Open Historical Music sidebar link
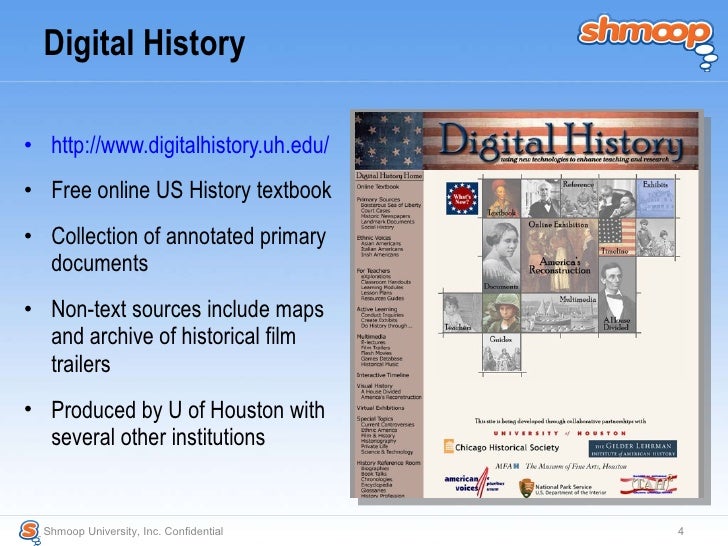The height and width of the screenshot is (546, 728). click(x=379, y=364)
